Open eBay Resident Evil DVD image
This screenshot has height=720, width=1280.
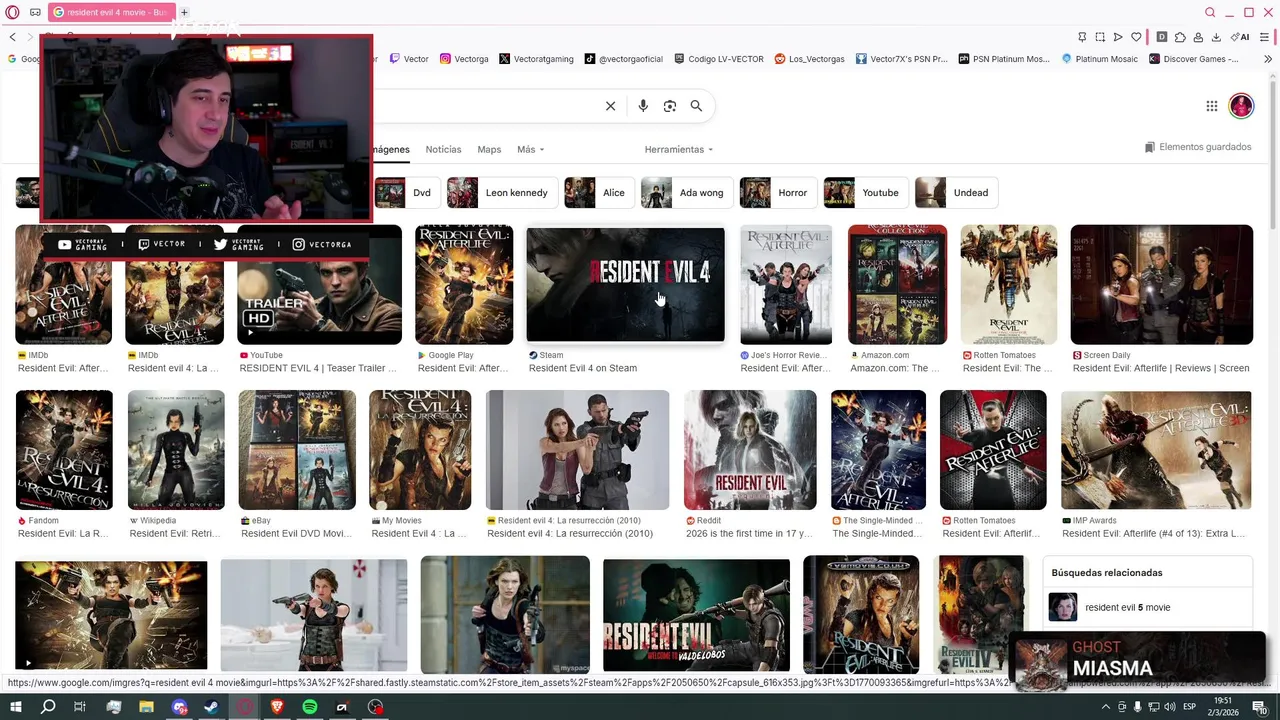pyautogui.click(x=297, y=450)
